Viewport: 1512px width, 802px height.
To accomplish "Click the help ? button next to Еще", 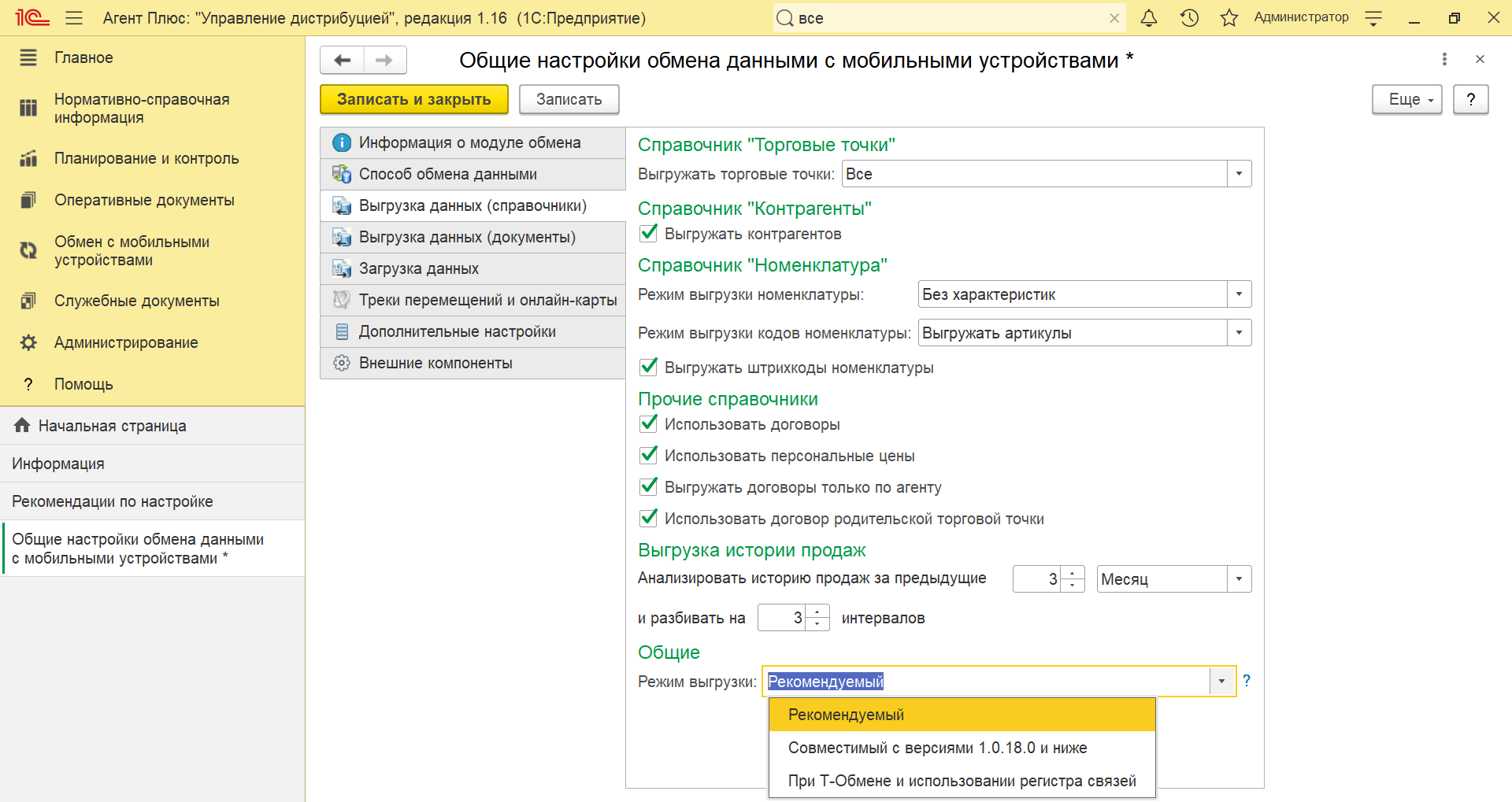I will (1470, 99).
